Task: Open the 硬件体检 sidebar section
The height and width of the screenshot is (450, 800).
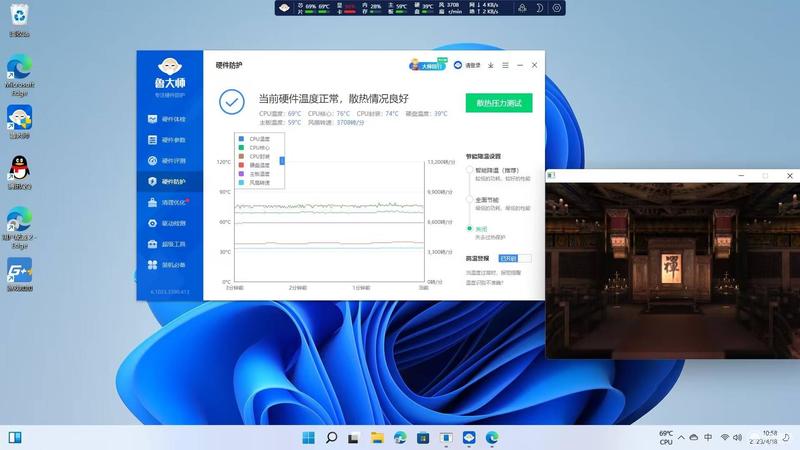Action: (x=168, y=119)
